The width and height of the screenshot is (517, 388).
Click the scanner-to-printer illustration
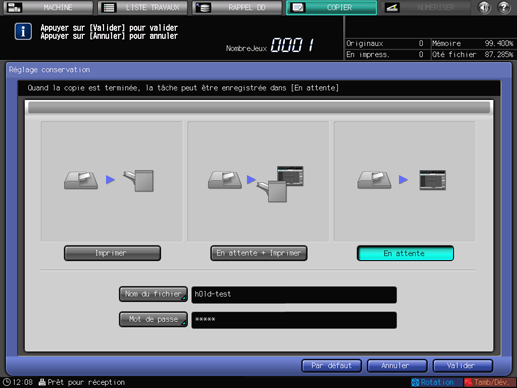(112, 181)
